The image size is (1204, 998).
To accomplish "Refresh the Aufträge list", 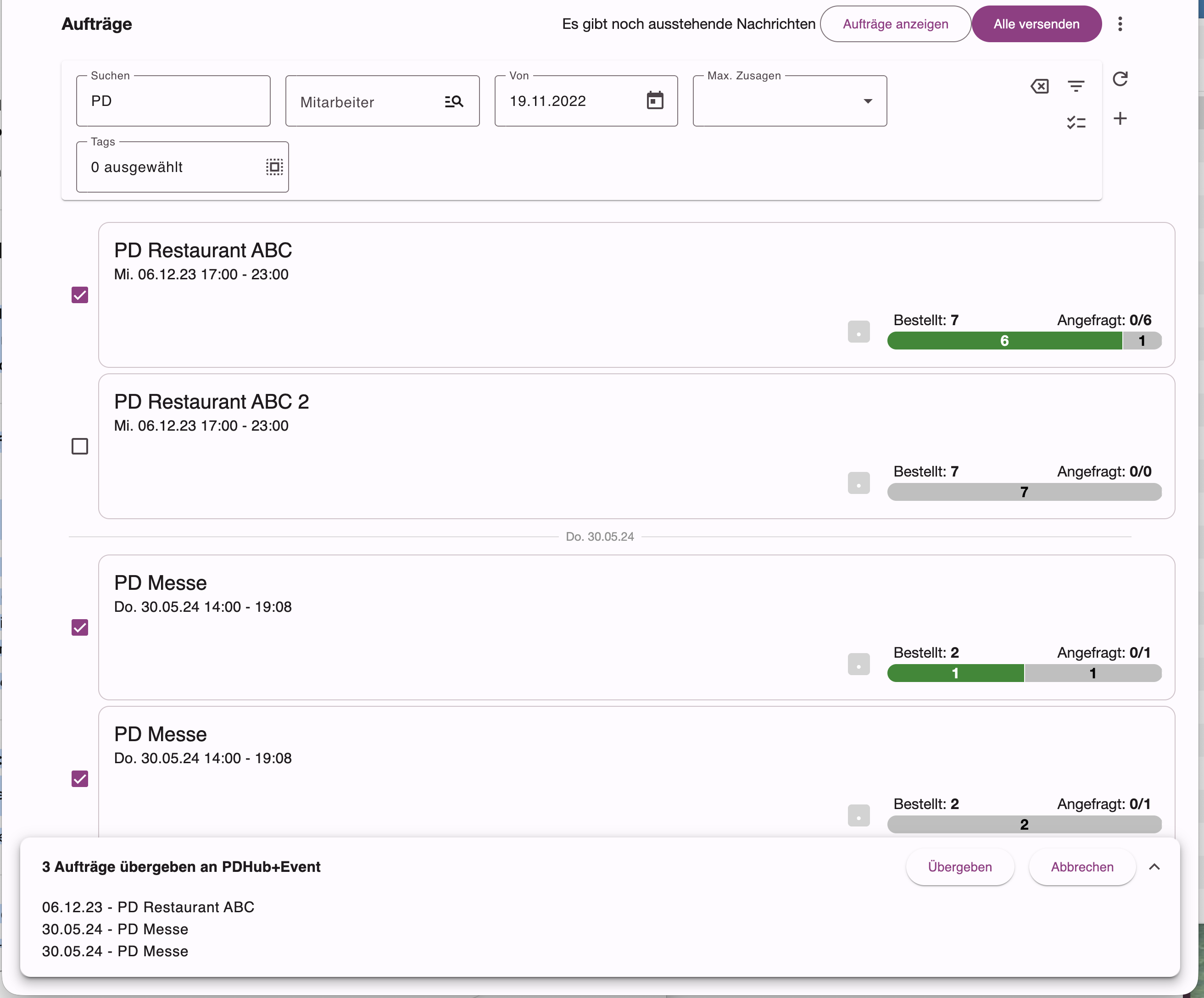I will pos(1120,78).
